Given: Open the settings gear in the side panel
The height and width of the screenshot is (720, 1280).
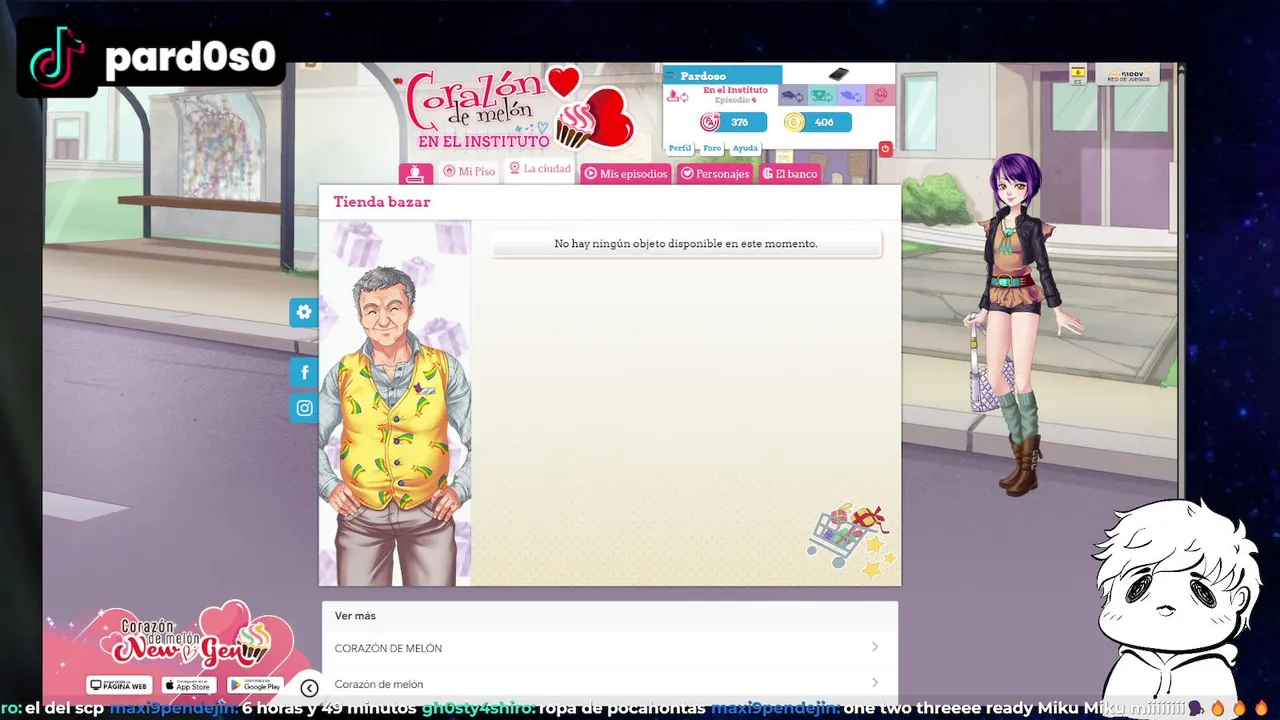Looking at the screenshot, I should (x=304, y=312).
